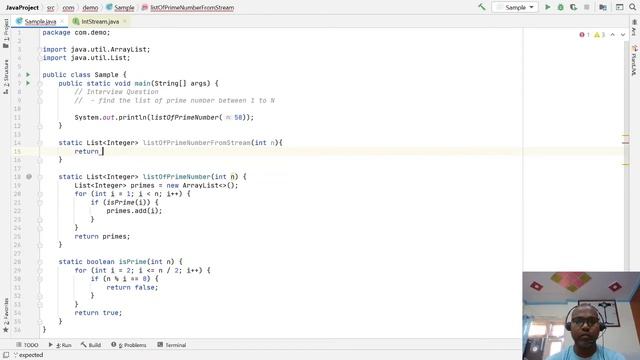Click the vertical editor scrollbar
Viewport: 640px width, 360px height.
tap(626, 155)
